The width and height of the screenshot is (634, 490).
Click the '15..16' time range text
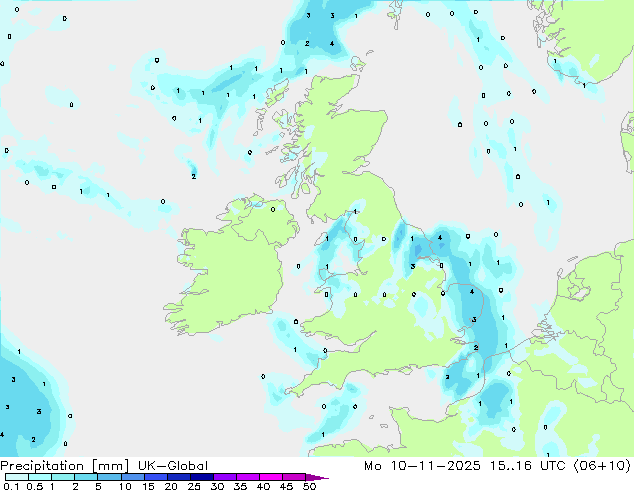coord(511,466)
